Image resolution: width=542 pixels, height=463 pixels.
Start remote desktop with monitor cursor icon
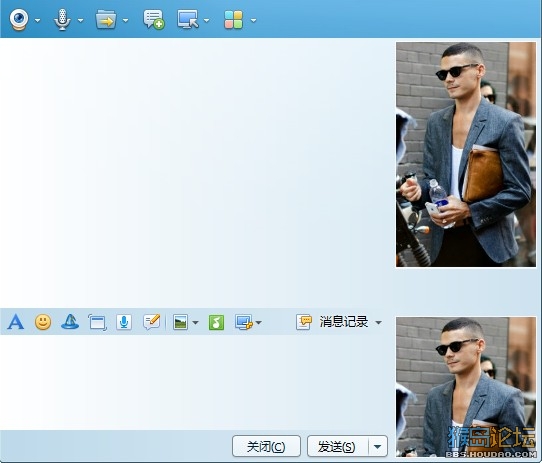(x=188, y=20)
